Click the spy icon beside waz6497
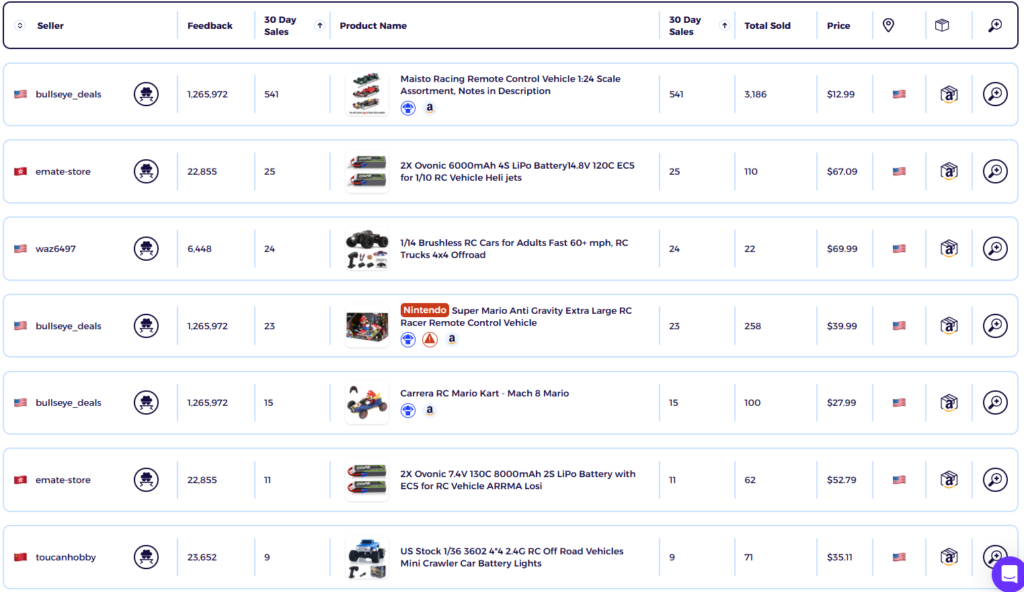 [x=146, y=248]
